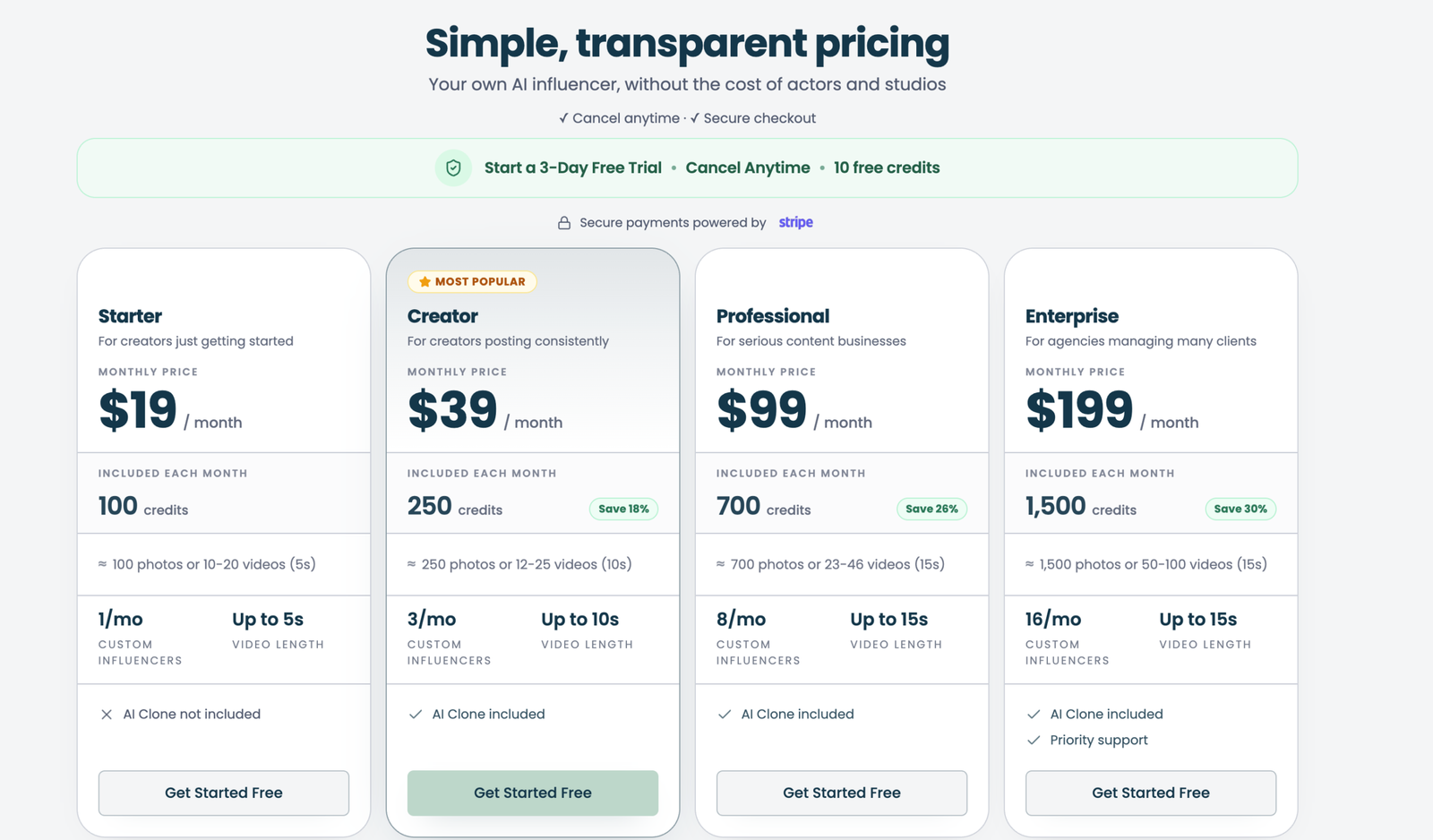This screenshot has height=840, width=1433.
Task: Click the Stripe logo link
Action: tap(796, 222)
